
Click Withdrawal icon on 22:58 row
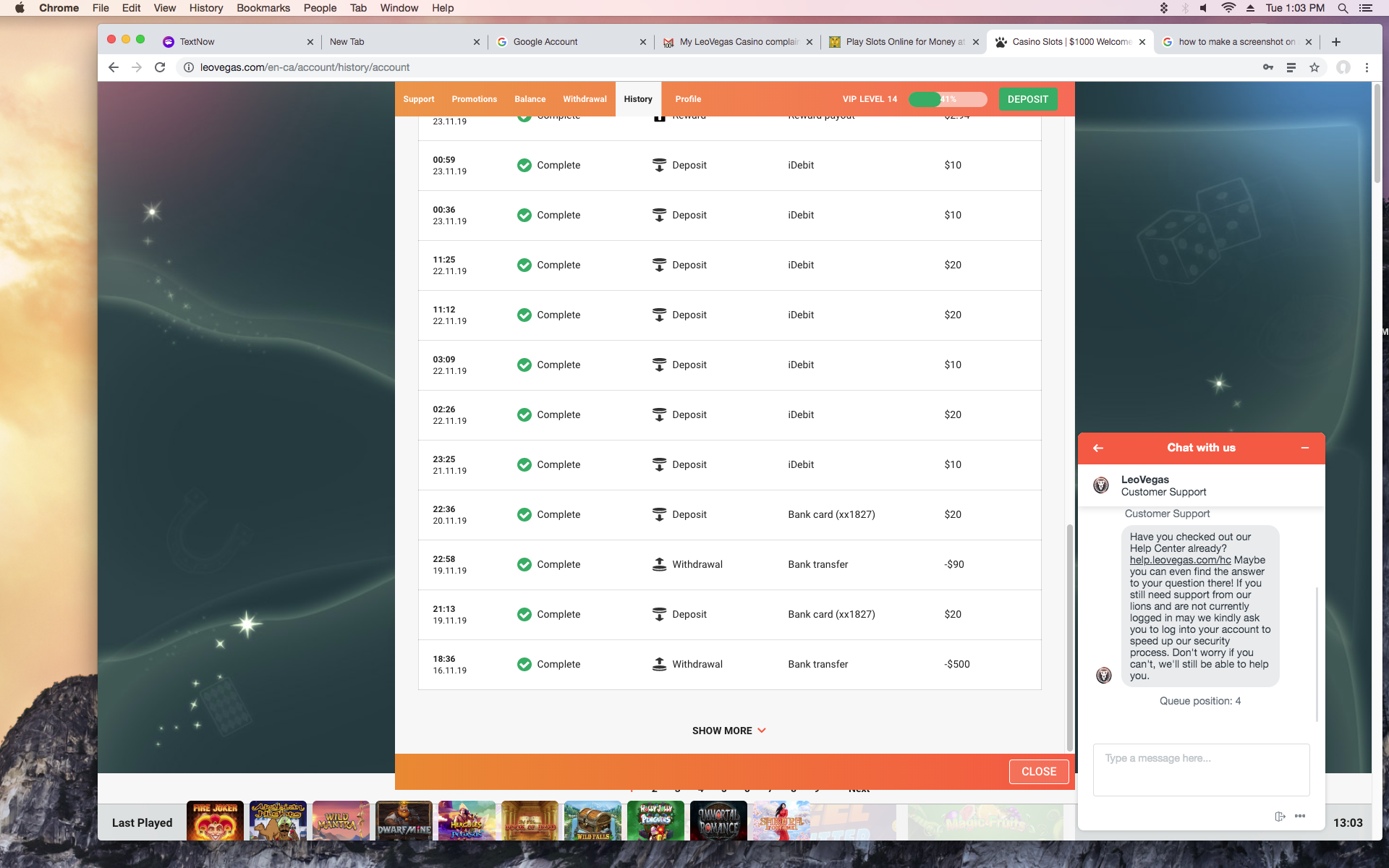pyautogui.click(x=659, y=564)
